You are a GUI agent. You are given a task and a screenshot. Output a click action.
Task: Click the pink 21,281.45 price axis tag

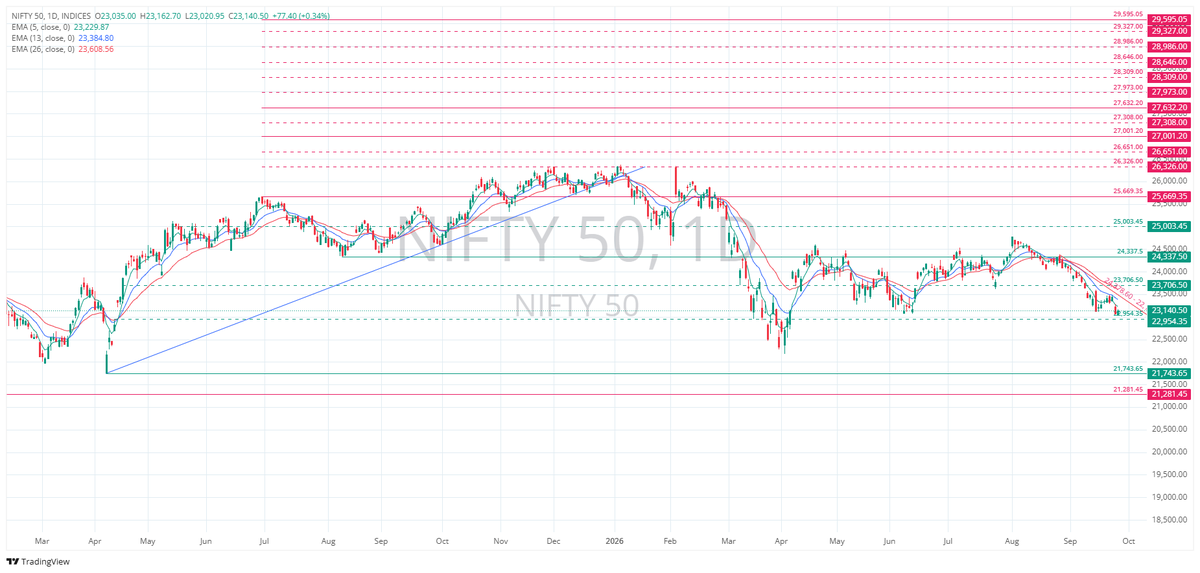pos(1169,394)
